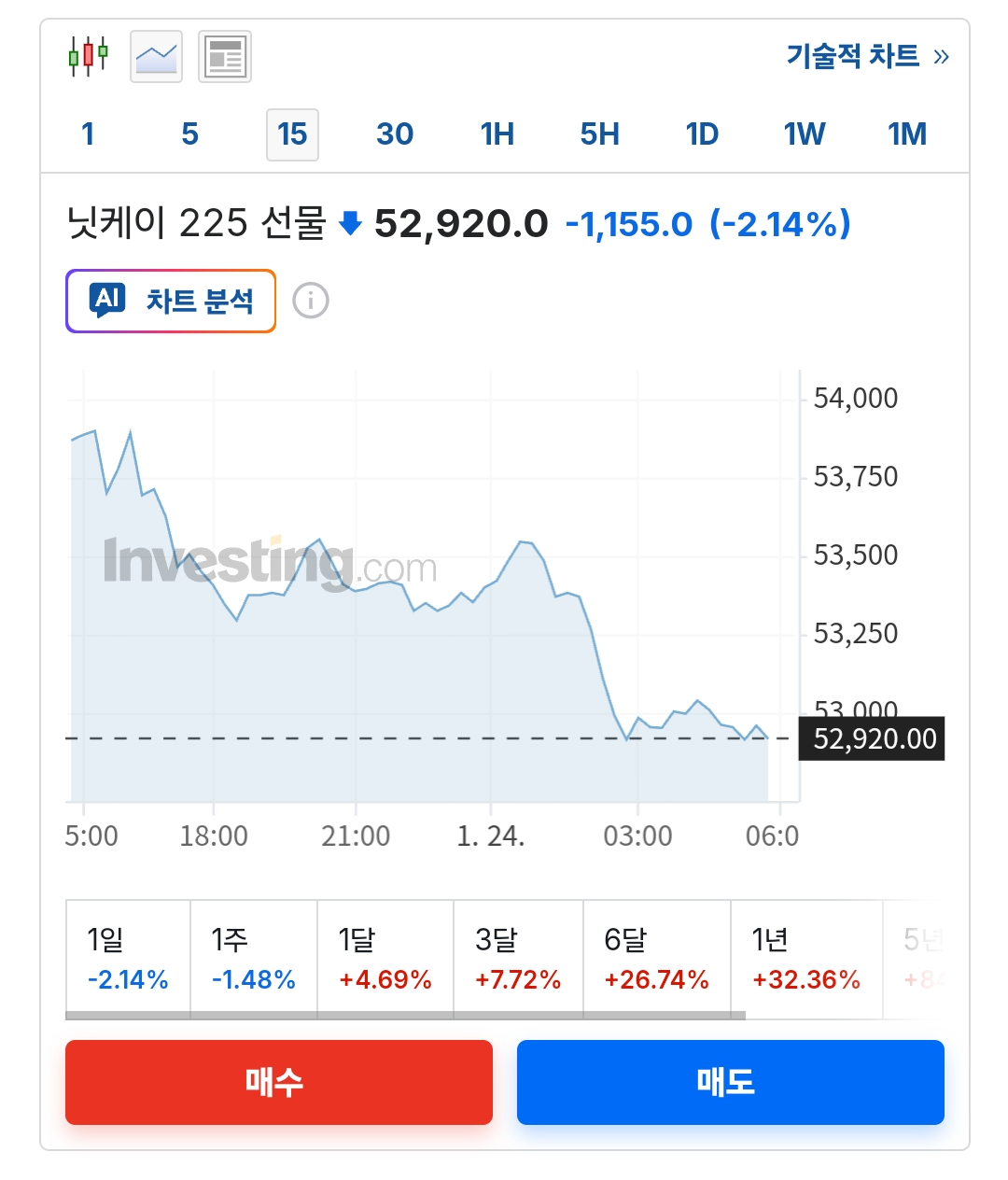Screen dimensions: 1008x1180
Task: Switch chart to 30 minute interval
Action: pyautogui.click(x=395, y=134)
